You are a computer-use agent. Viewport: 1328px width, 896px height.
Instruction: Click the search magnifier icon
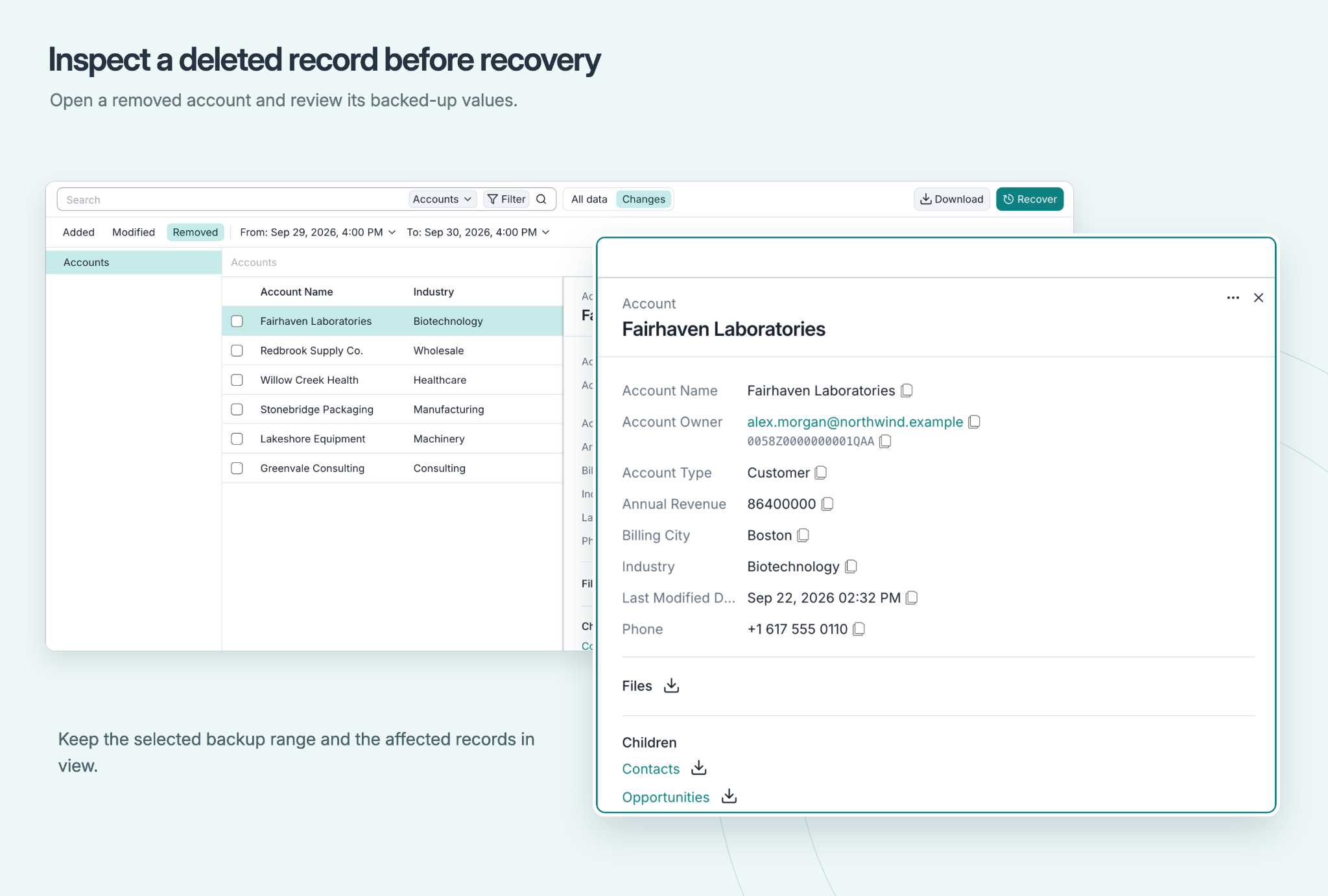pos(541,199)
